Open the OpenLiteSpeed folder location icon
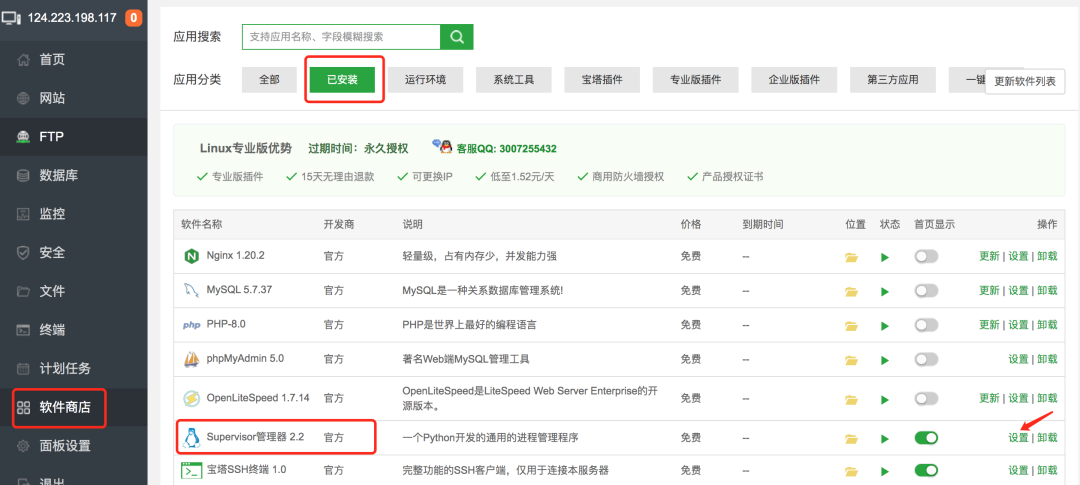The image size is (1080, 485). [852, 399]
